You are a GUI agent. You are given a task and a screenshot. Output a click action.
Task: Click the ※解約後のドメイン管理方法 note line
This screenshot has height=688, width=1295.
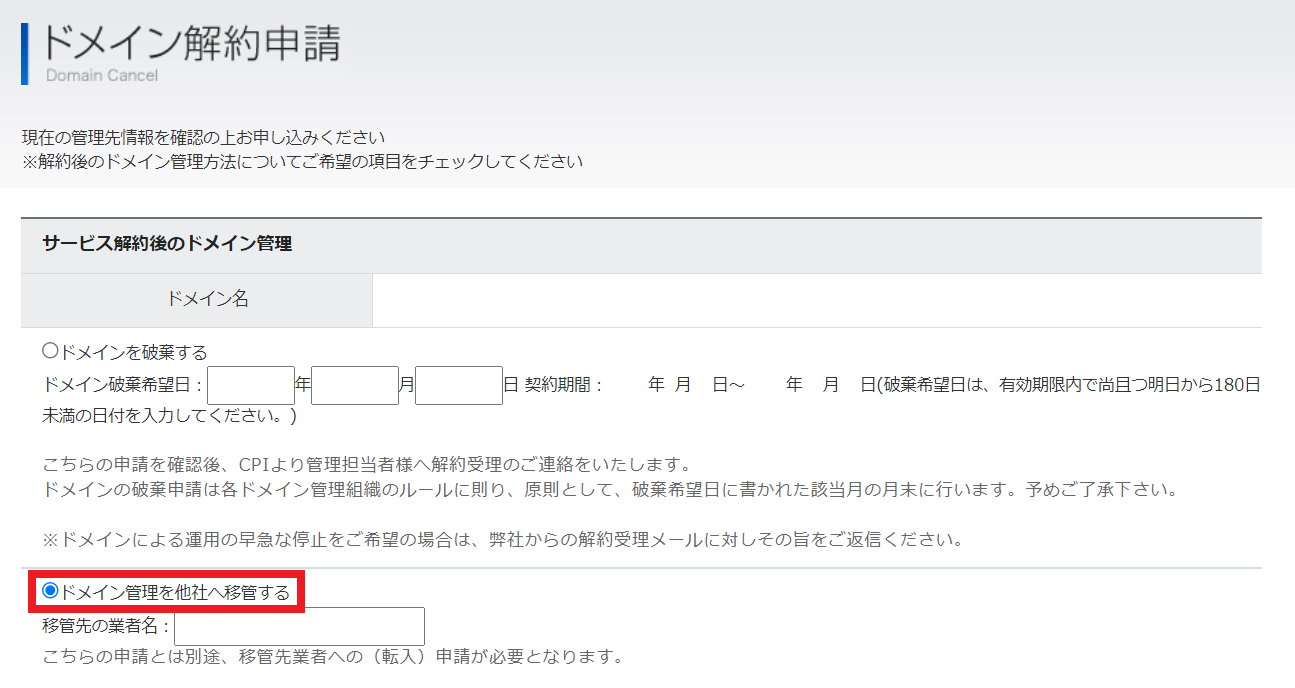(x=302, y=161)
